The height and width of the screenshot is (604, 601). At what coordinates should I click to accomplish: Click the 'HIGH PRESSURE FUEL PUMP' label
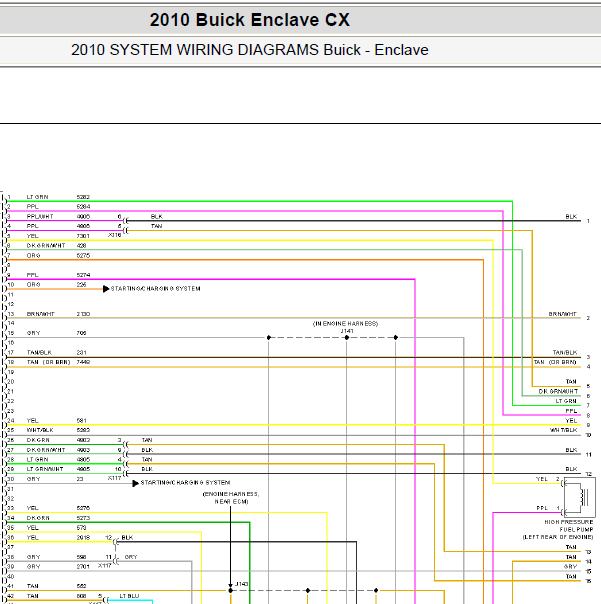click(569, 526)
